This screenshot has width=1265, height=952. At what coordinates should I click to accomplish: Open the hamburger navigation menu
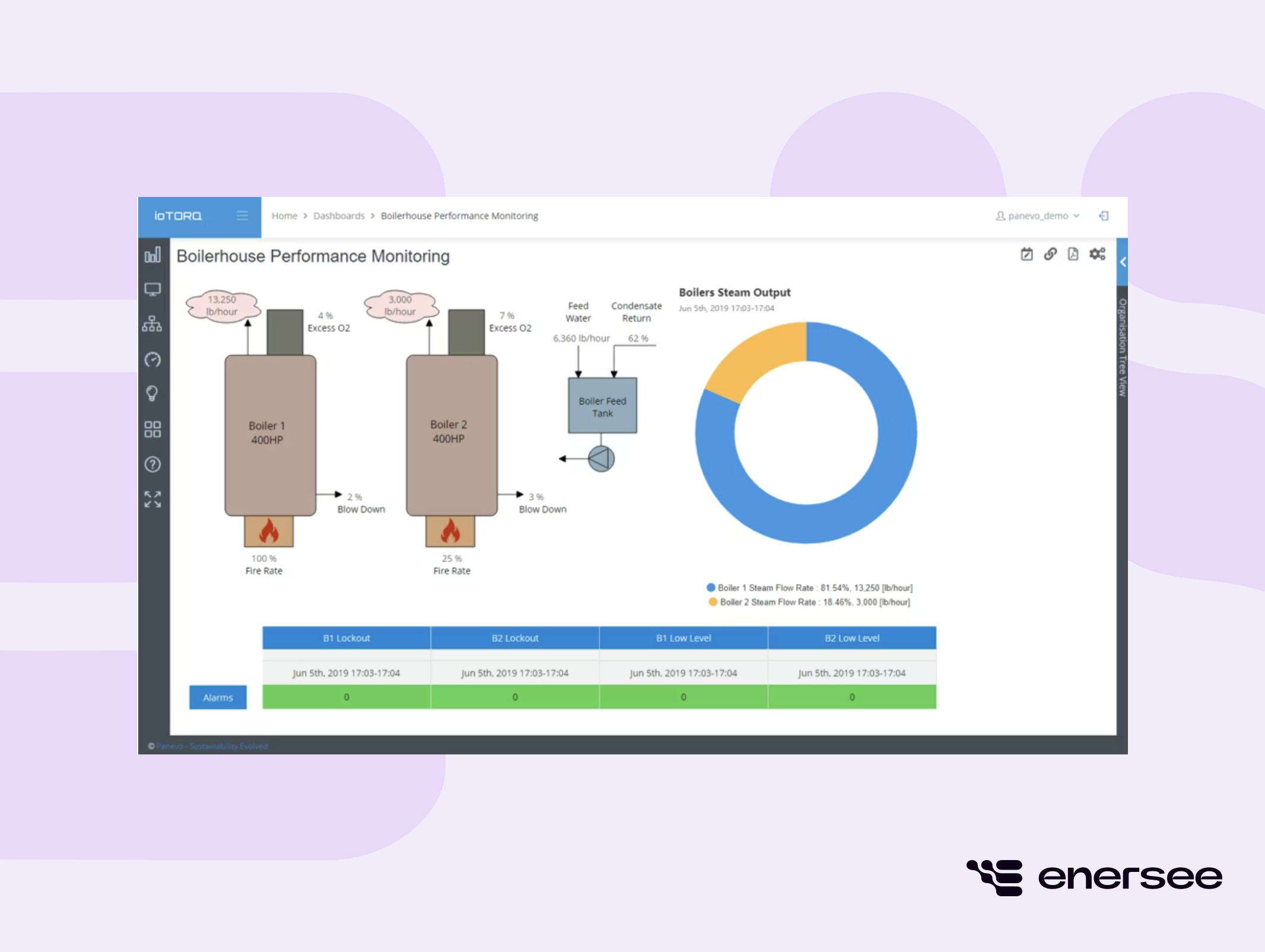(x=242, y=216)
